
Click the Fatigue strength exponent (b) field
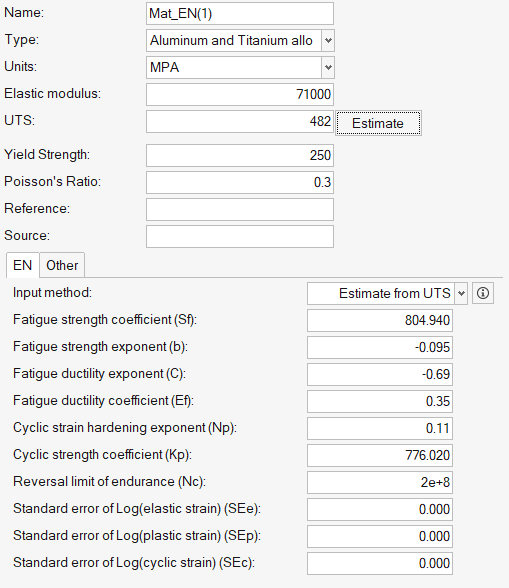pyautogui.click(x=380, y=347)
